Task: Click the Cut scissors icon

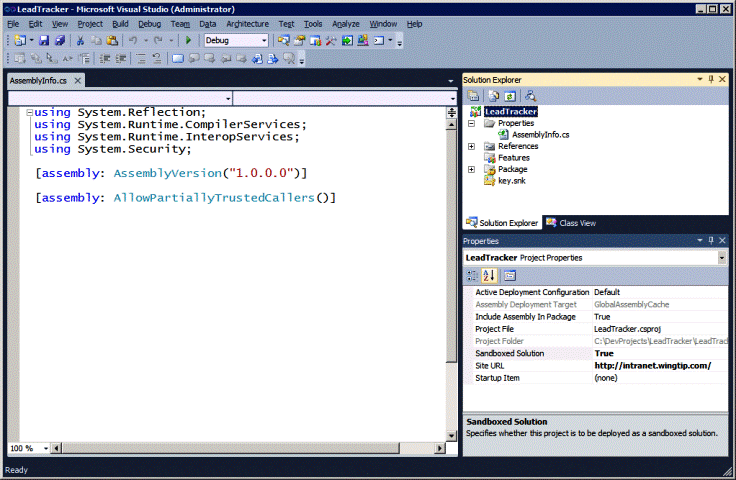Action: pyautogui.click(x=80, y=41)
